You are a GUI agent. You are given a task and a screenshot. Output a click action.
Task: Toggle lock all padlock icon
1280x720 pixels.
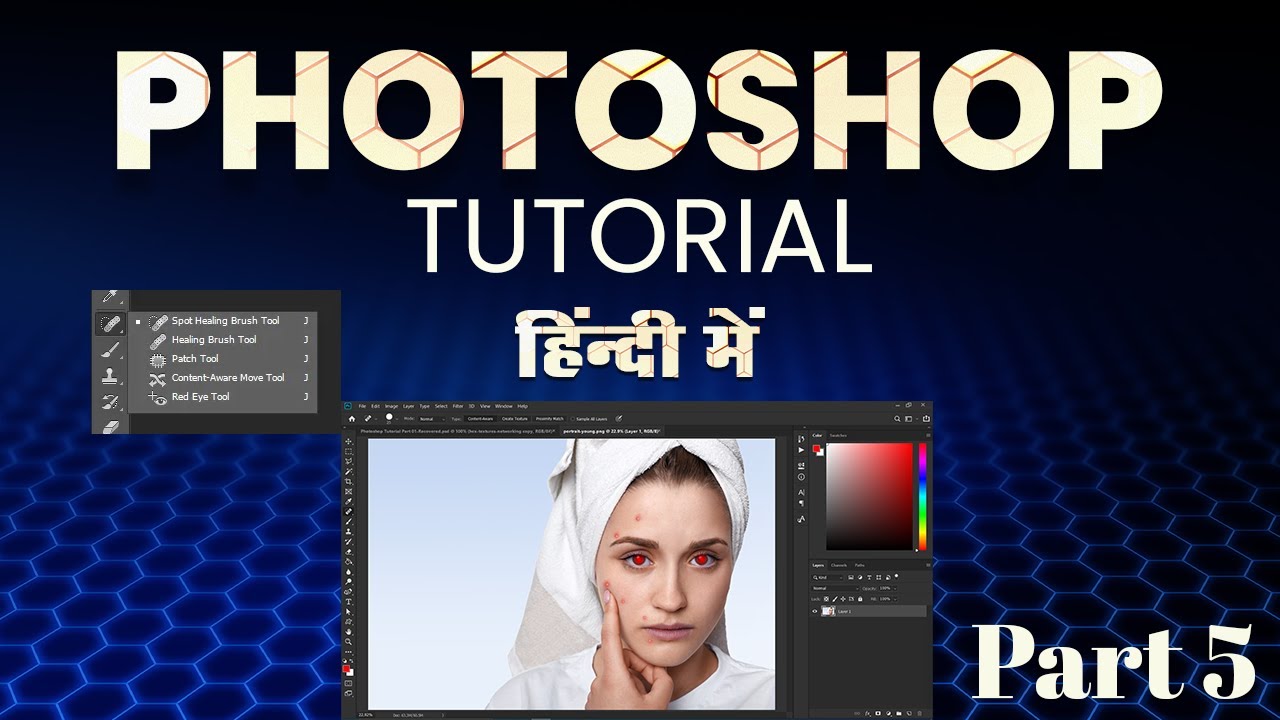tap(860, 599)
